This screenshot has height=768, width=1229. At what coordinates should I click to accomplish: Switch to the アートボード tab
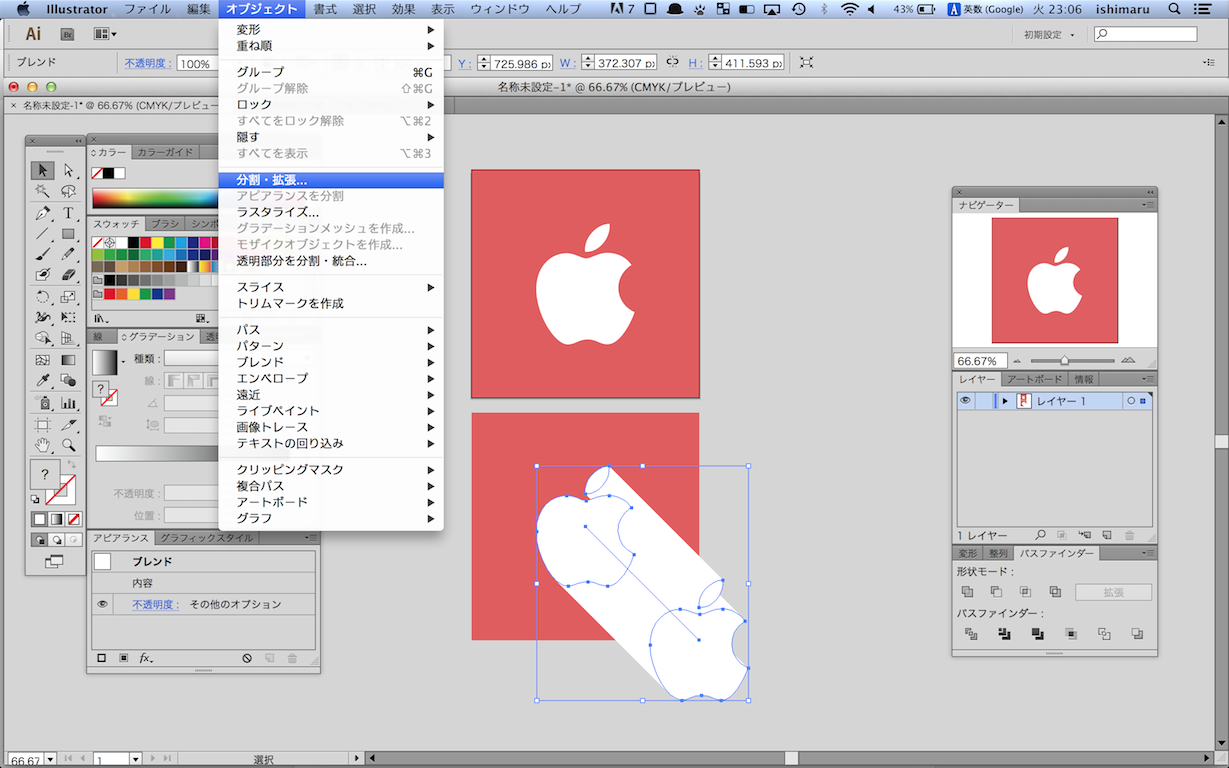(x=1034, y=379)
